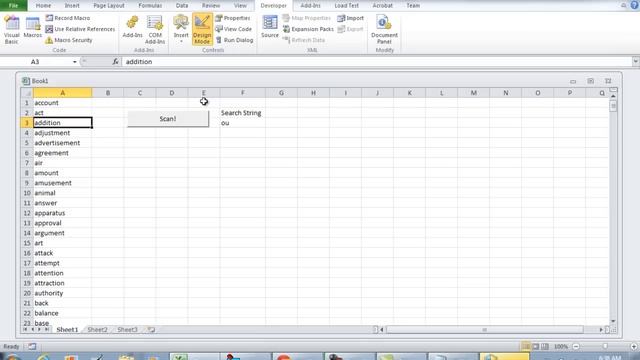Switch to the Load Test tab

[x=347, y=5]
